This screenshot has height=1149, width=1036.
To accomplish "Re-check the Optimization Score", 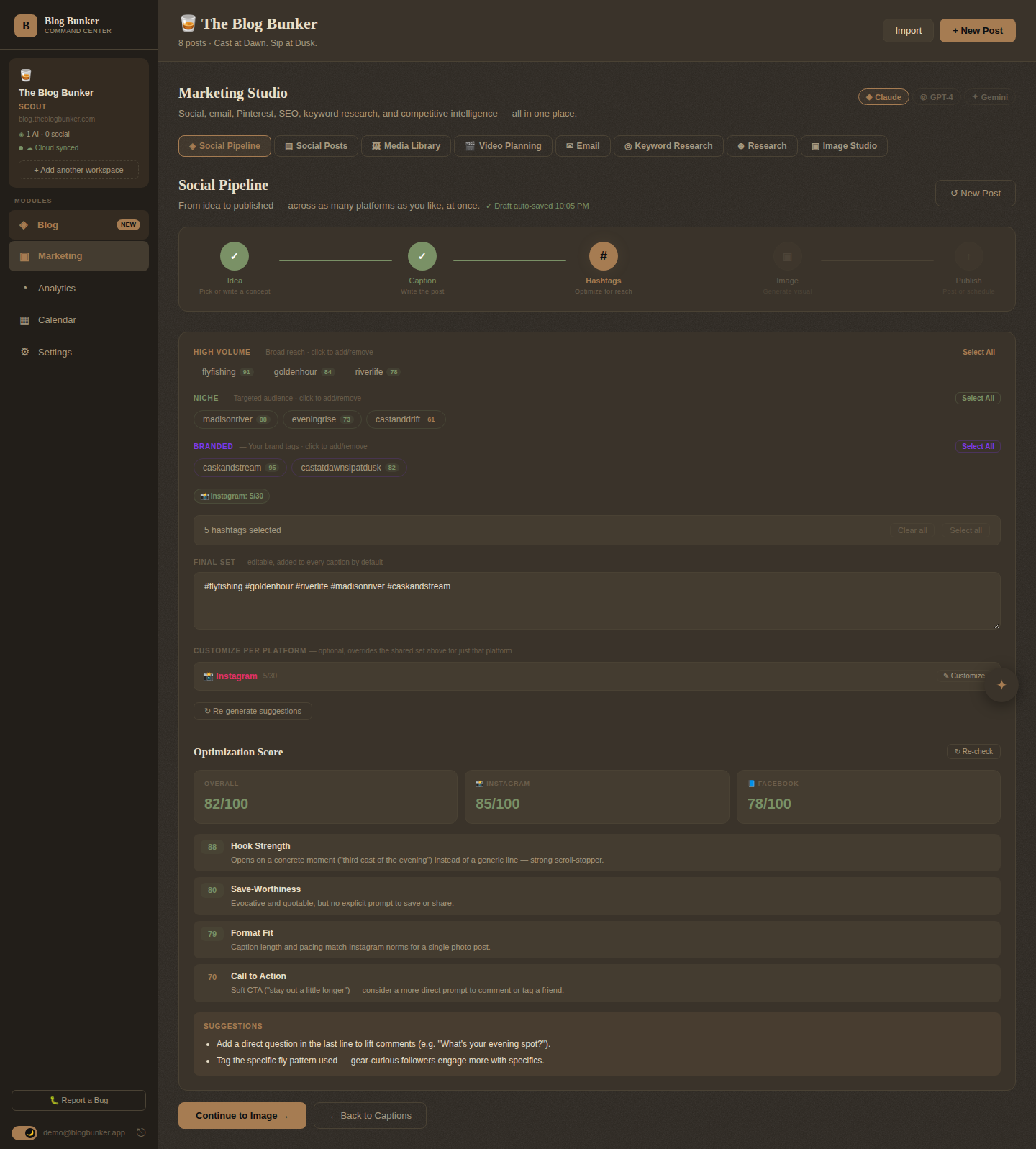I will pyautogui.click(x=973, y=751).
